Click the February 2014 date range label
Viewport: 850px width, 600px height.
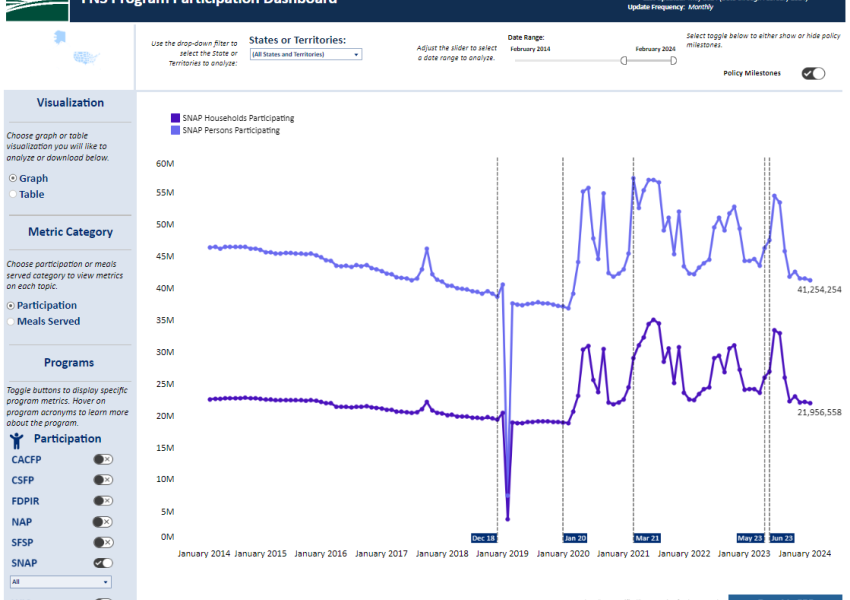[x=530, y=49]
